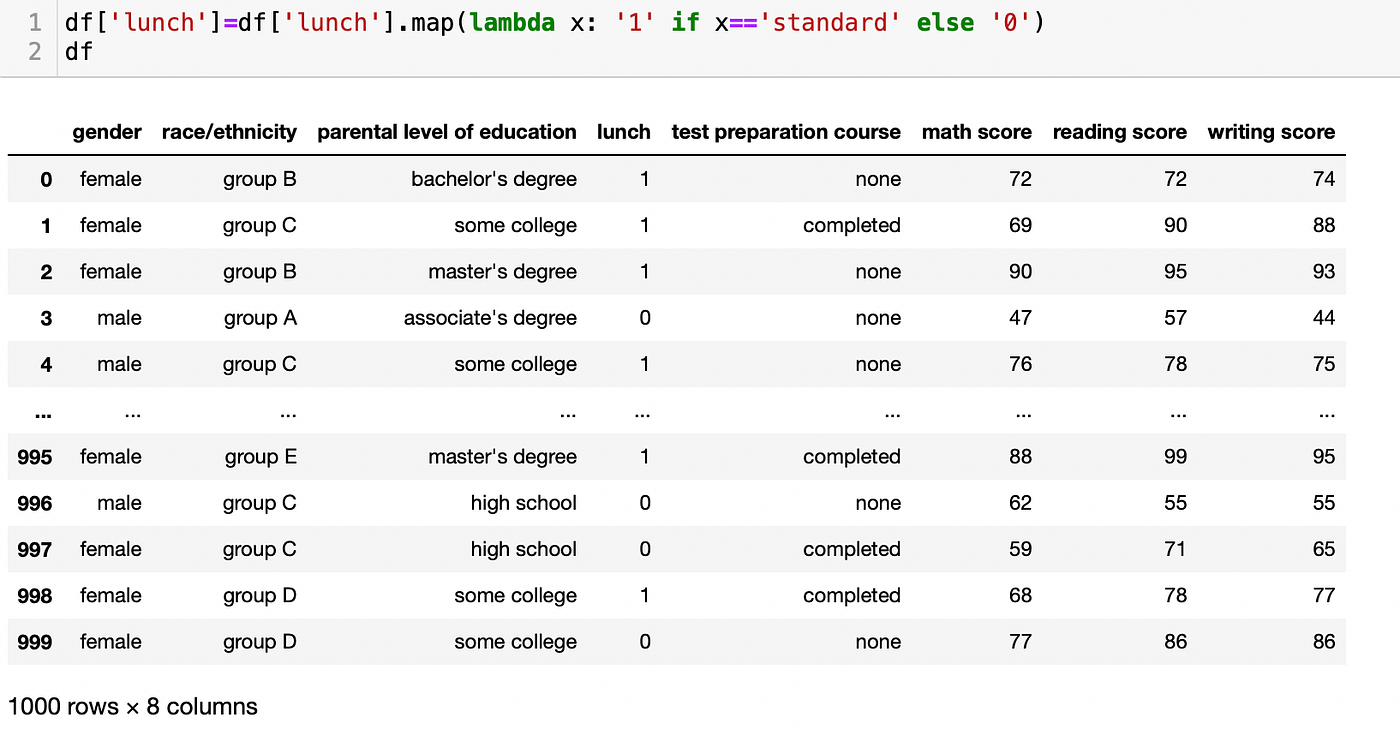Select the 'test preparation course' column header
1400x735 pixels.
point(785,132)
